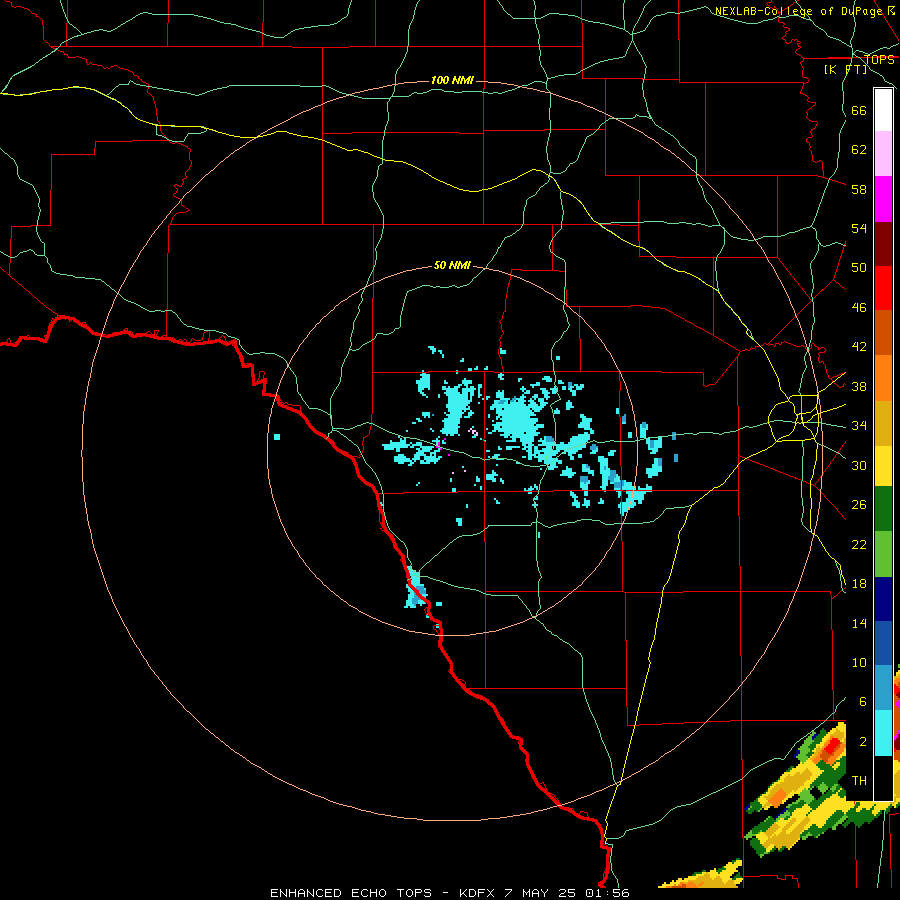Image resolution: width=900 pixels, height=900 pixels.
Task: Click the legend value 6
Action: point(862,702)
